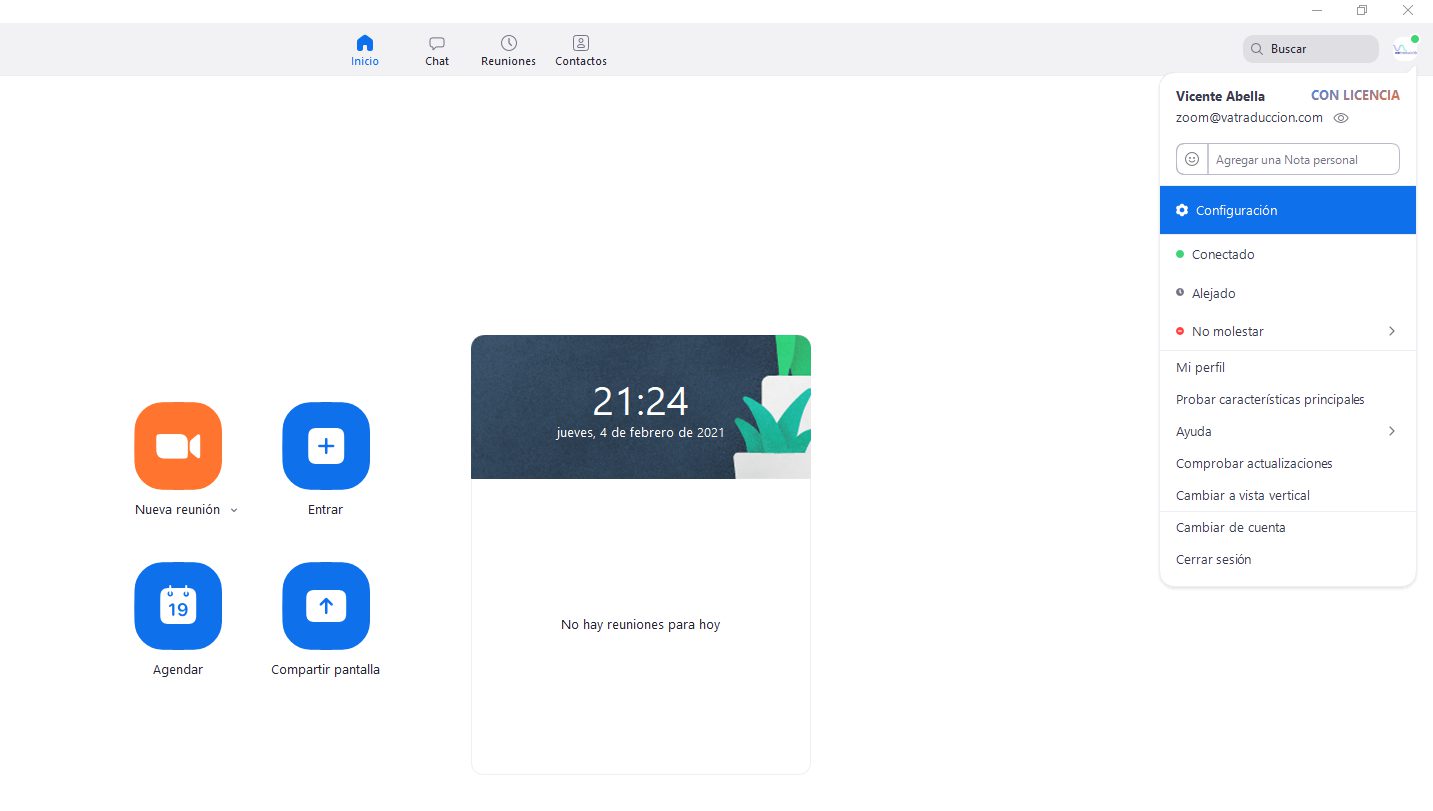
Task: Open the Agendar calendar icon
Action: [x=178, y=606]
